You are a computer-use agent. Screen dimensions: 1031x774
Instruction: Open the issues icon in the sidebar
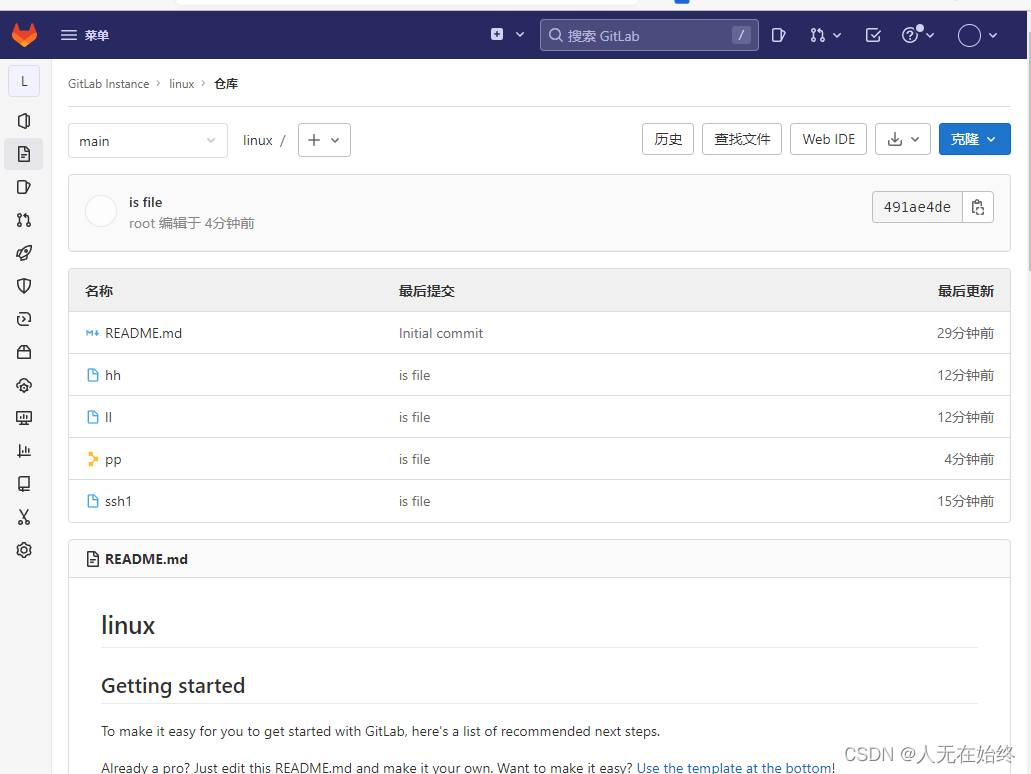point(24,187)
